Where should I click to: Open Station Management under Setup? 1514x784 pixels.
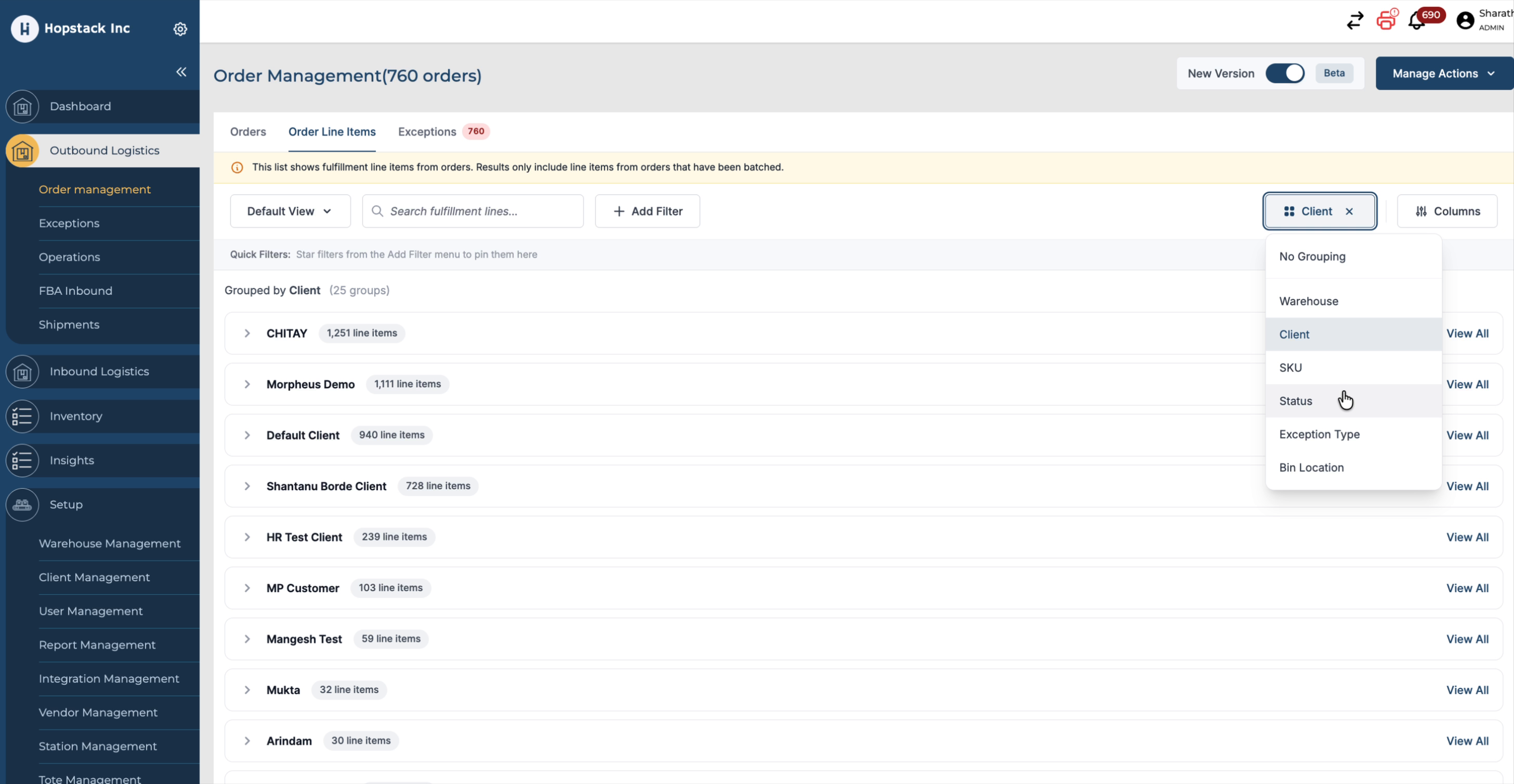click(x=98, y=747)
